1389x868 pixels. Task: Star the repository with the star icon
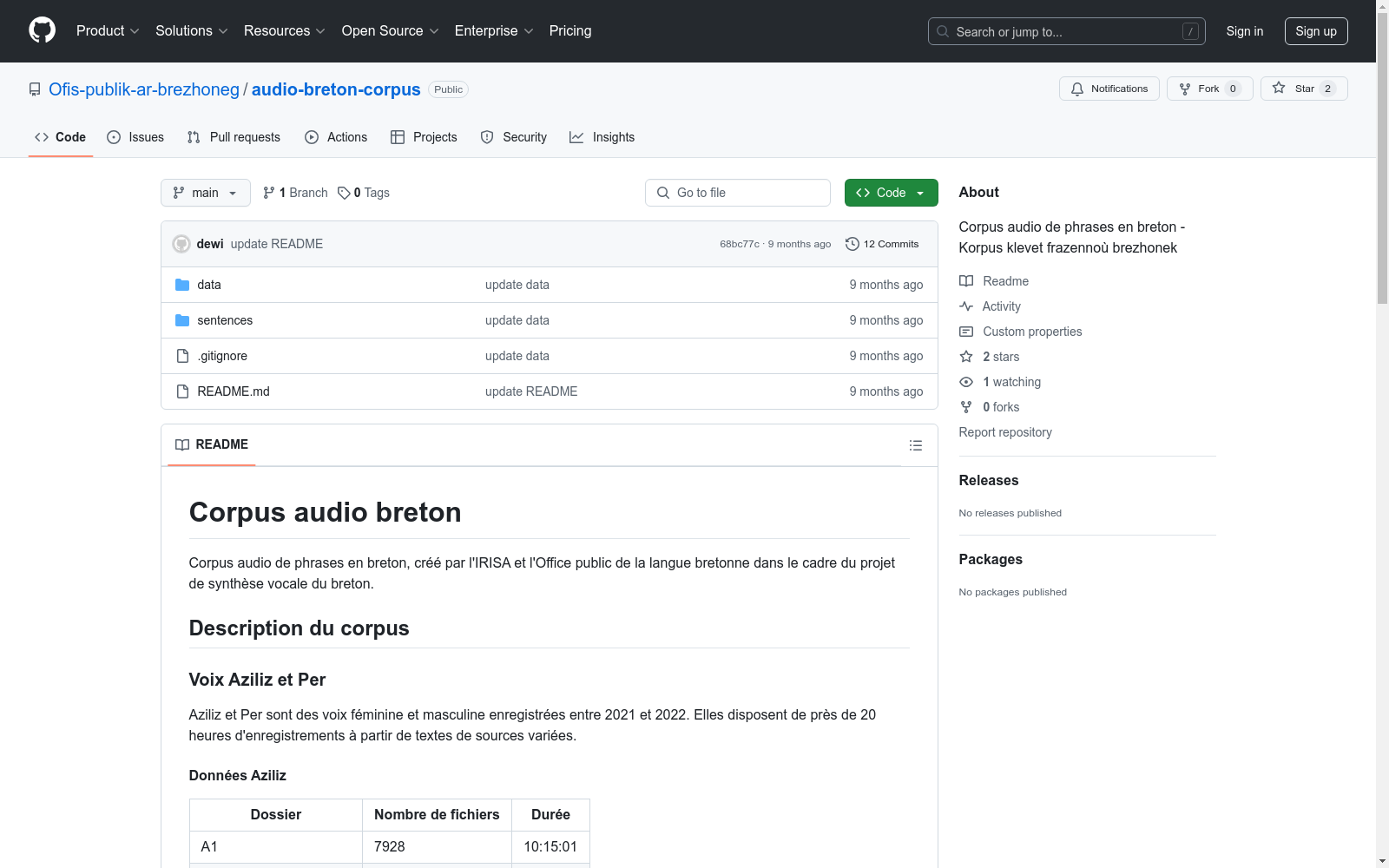click(x=1279, y=88)
